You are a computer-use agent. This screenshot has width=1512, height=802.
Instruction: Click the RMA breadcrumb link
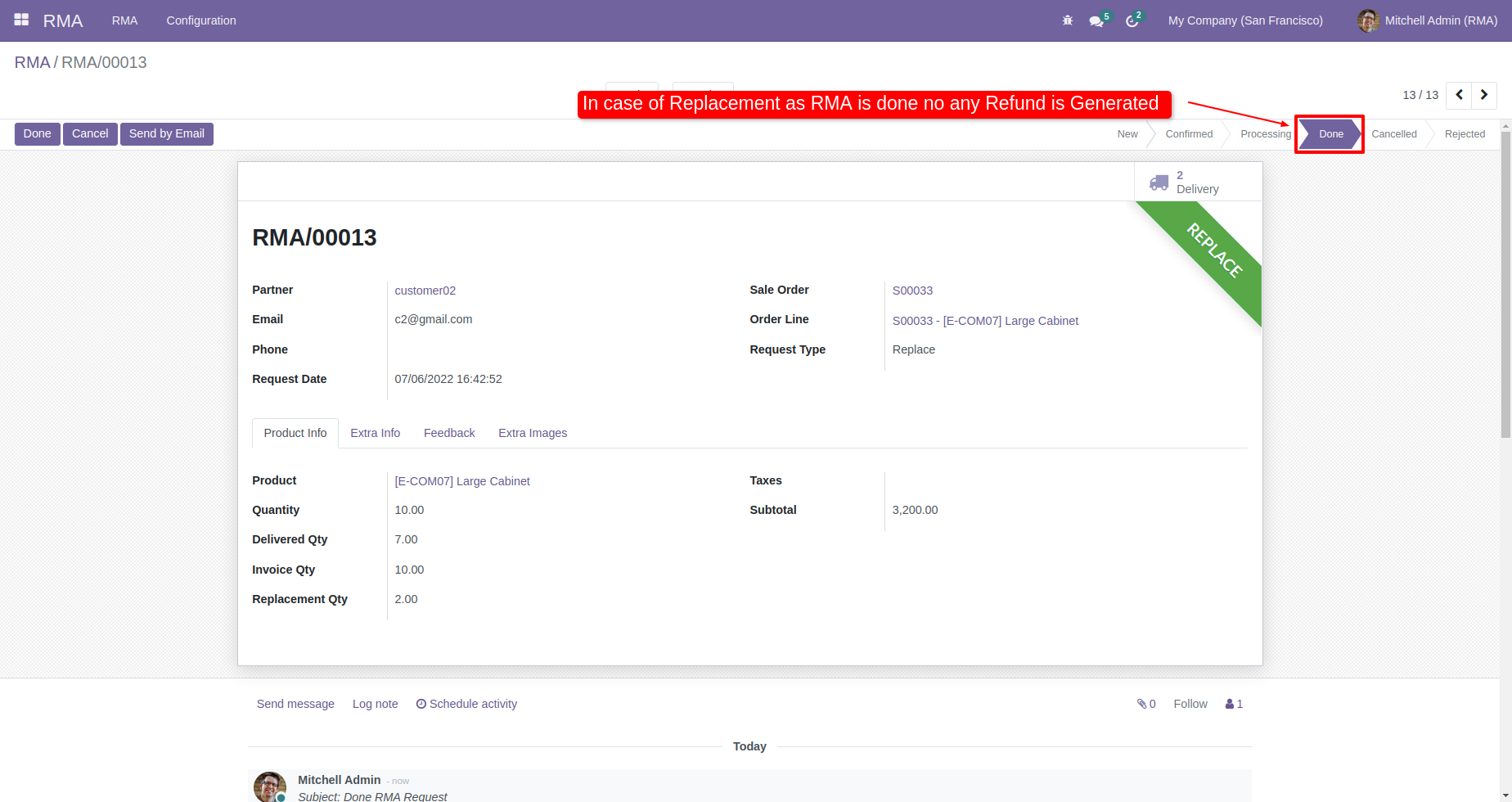point(32,62)
